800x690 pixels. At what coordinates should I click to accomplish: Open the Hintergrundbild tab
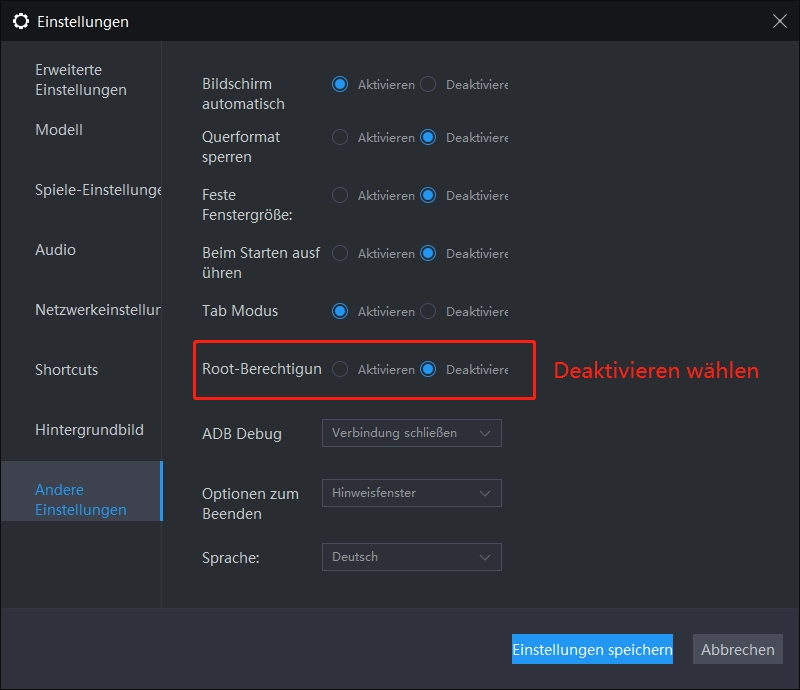click(x=89, y=430)
